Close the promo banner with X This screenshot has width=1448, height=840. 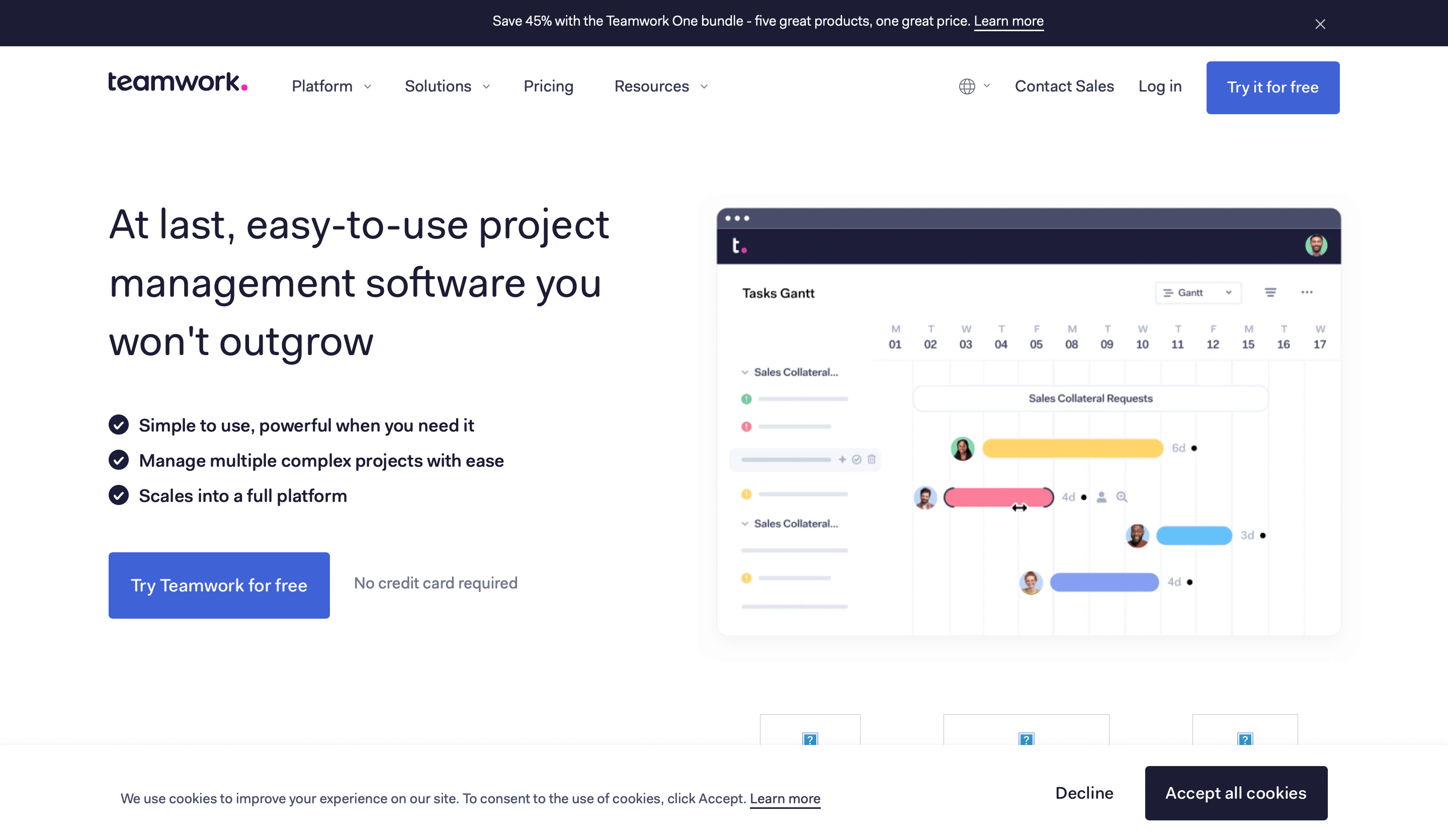pos(1320,24)
